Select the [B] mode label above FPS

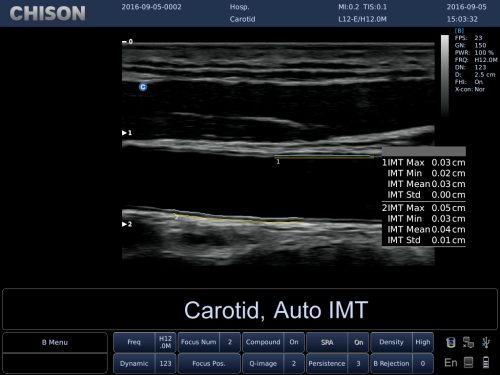[x=459, y=30]
